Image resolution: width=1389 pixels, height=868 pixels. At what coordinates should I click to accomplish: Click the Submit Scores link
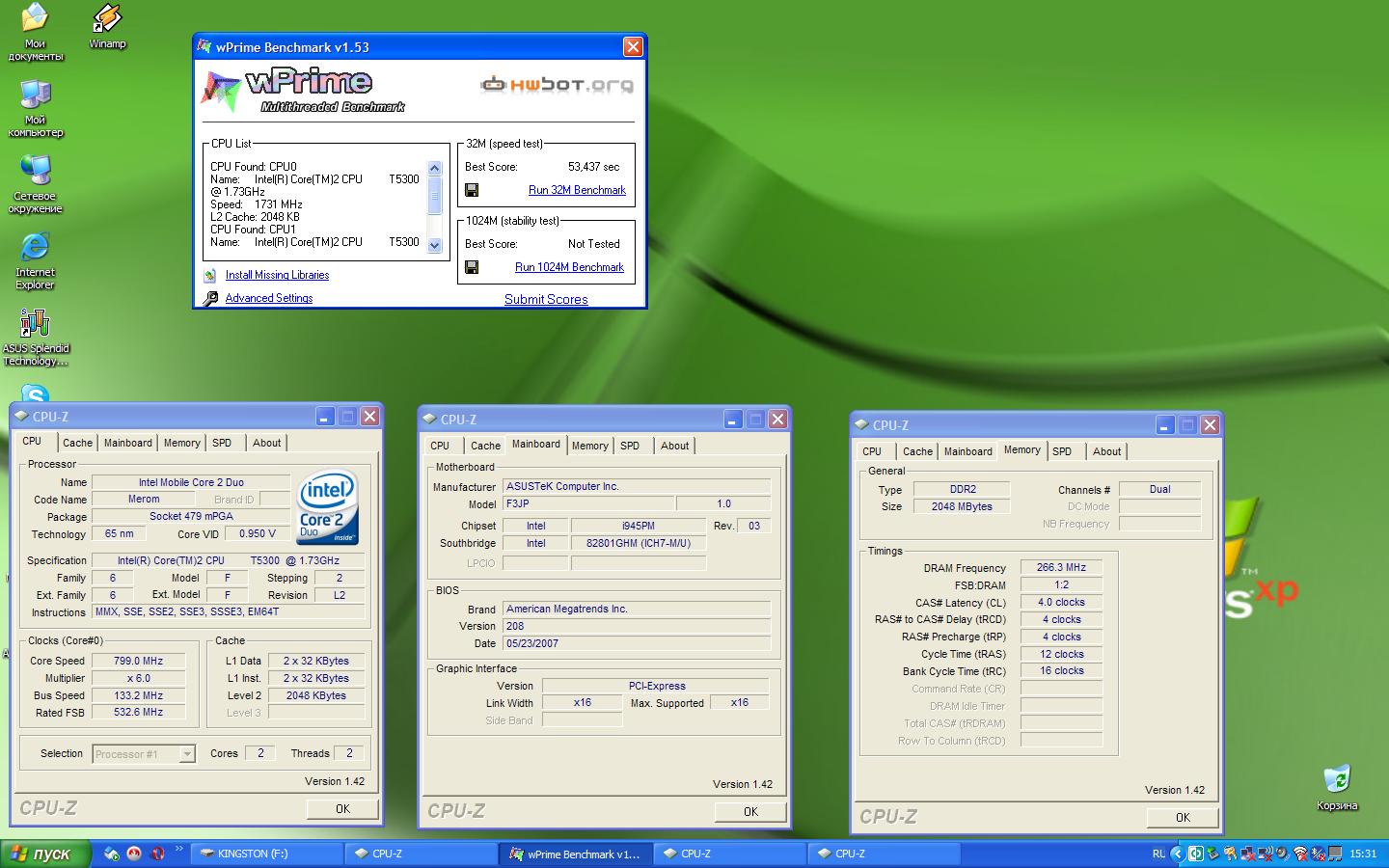(546, 299)
